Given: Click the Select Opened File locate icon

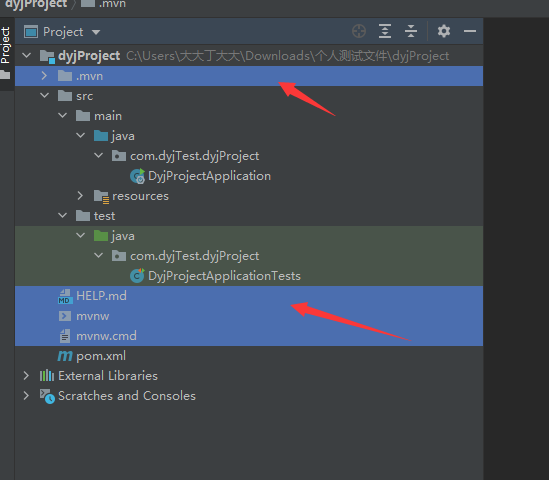Looking at the screenshot, I should point(359,32).
